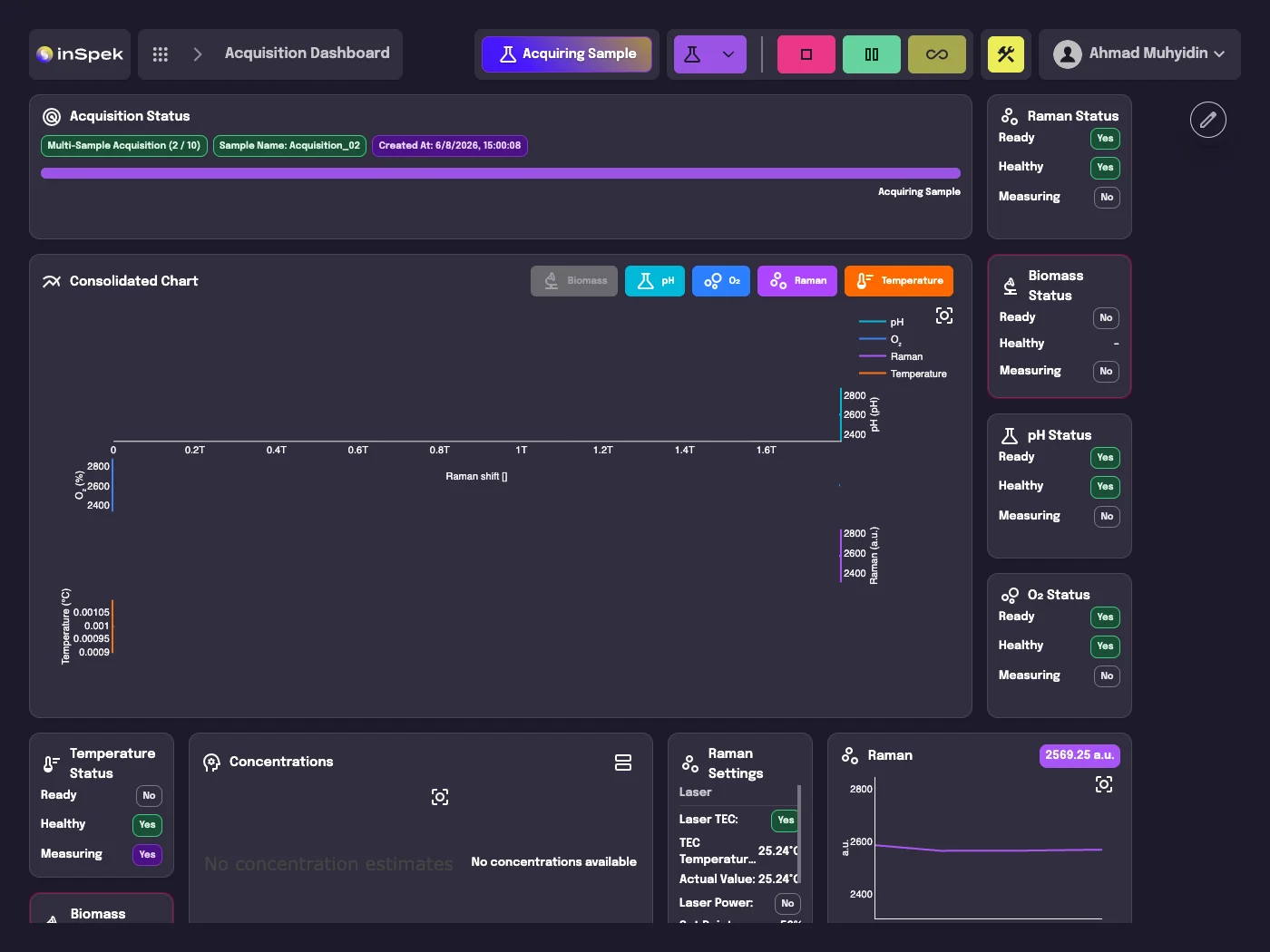The width and height of the screenshot is (1270, 952).
Task: Click the Raman legend entry
Action: pyautogui.click(x=891, y=356)
